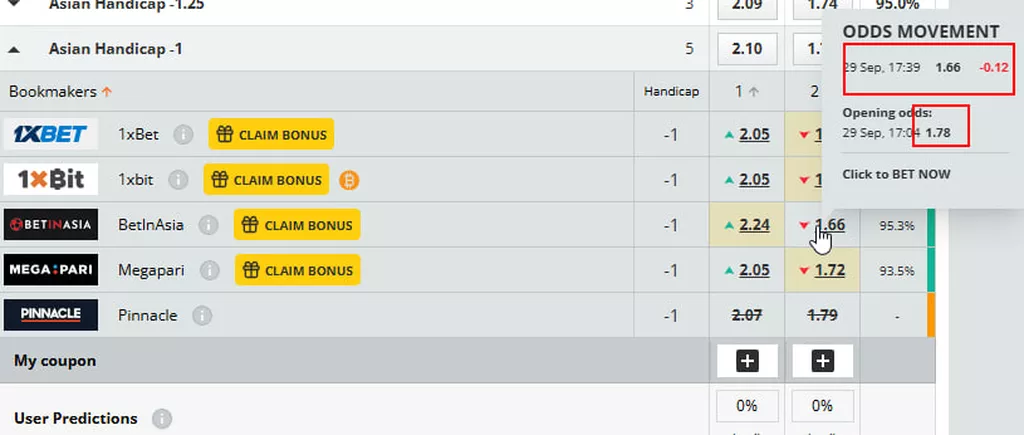
Task: Click the 1xBet bookmaker logo
Action: click(50, 134)
